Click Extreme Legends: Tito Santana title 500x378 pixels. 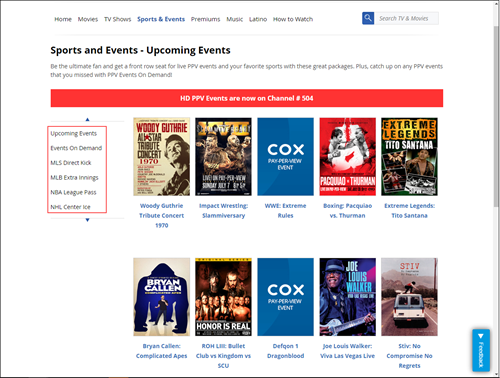[409, 211]
